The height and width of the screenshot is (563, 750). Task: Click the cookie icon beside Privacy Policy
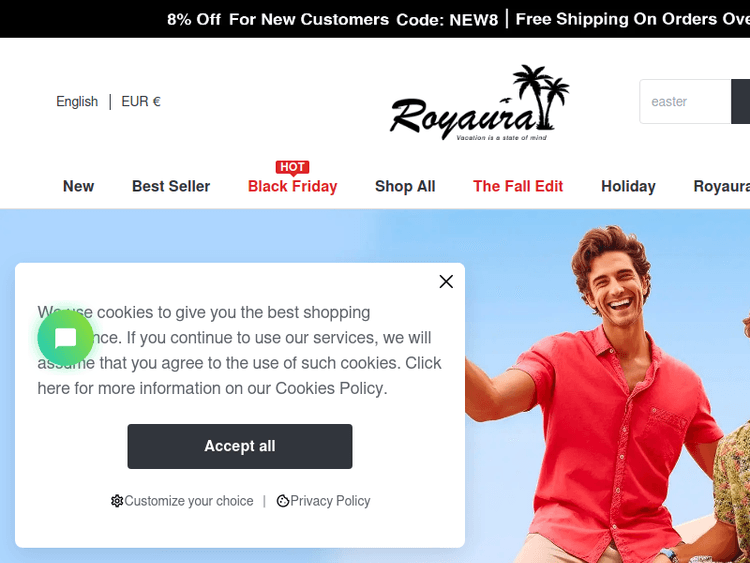pyautogui.click(x=283, y=501)
